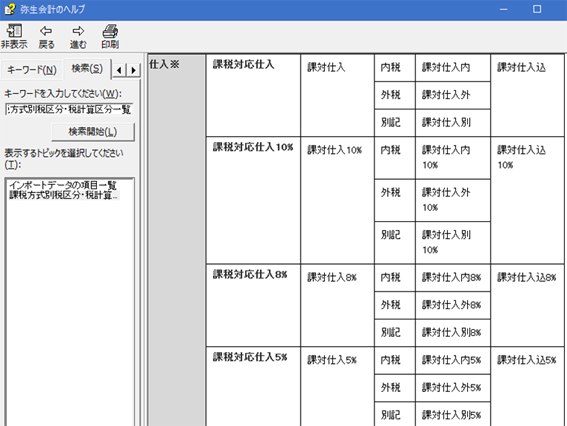Screen dimensions: 567x426
Task: Go back with the 戻る arrow
Action: (x=46, y=36)
